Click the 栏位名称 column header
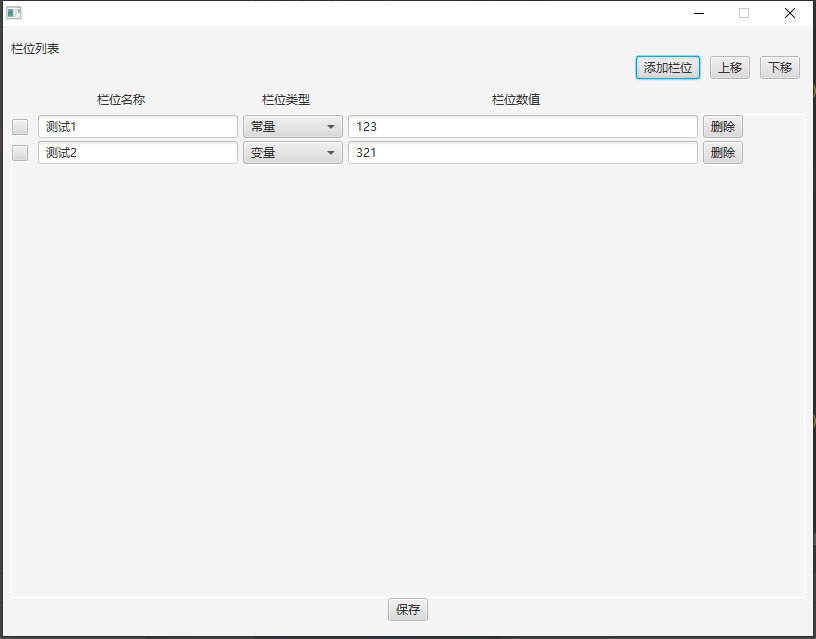The image size is (816, 639). [x=121, y=100]
